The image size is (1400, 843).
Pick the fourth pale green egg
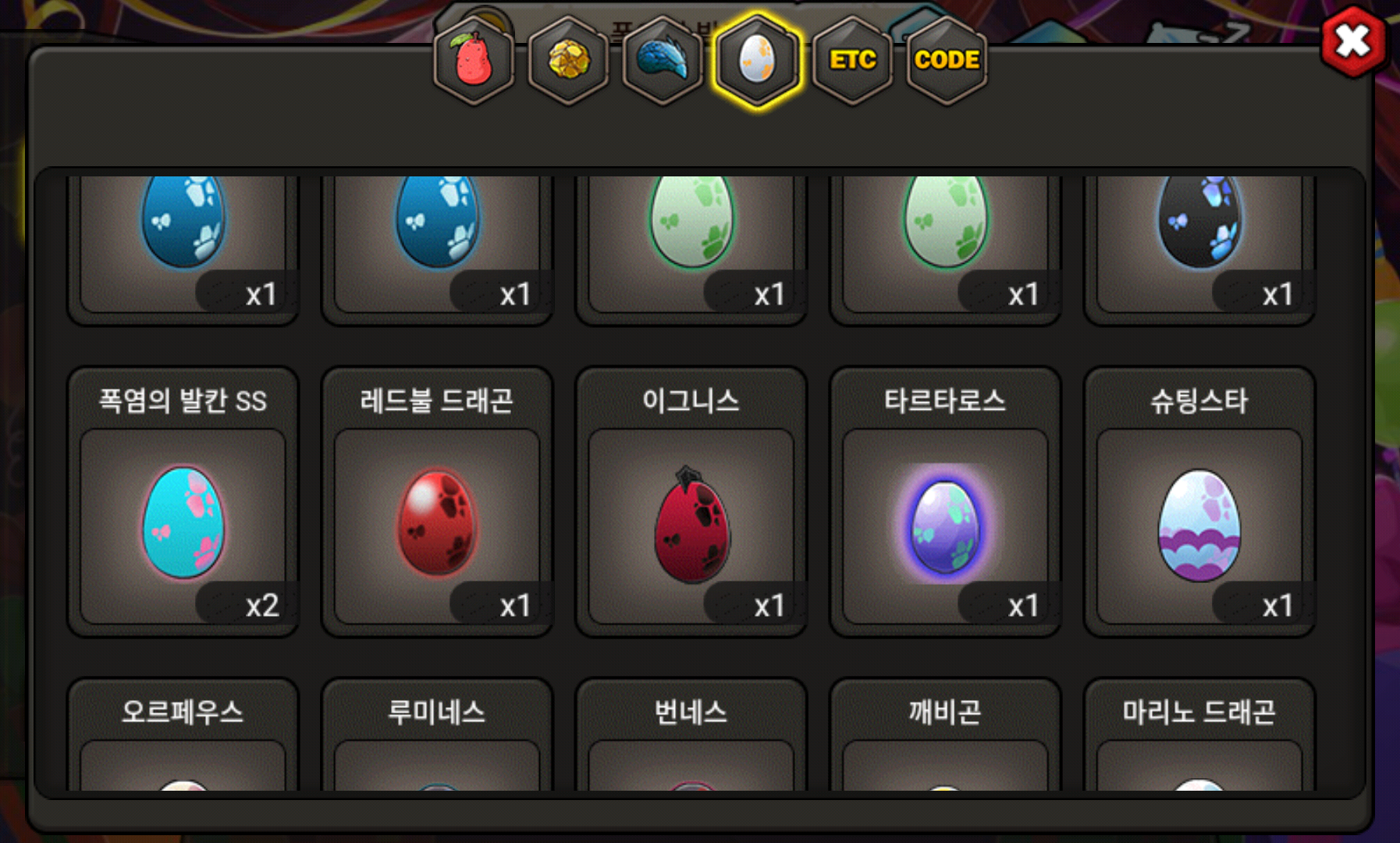[x=945, y=248]
